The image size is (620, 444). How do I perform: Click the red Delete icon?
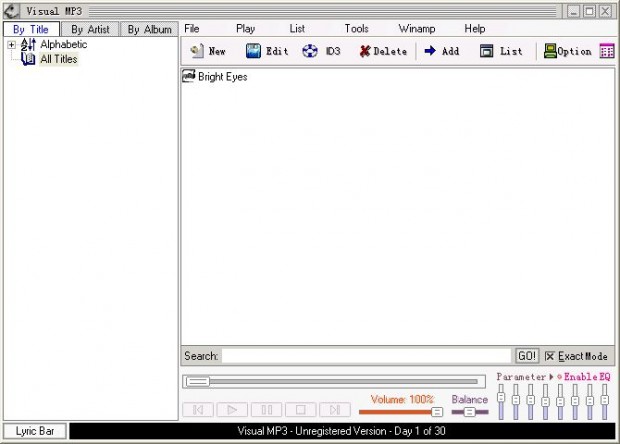coord(365,51)
